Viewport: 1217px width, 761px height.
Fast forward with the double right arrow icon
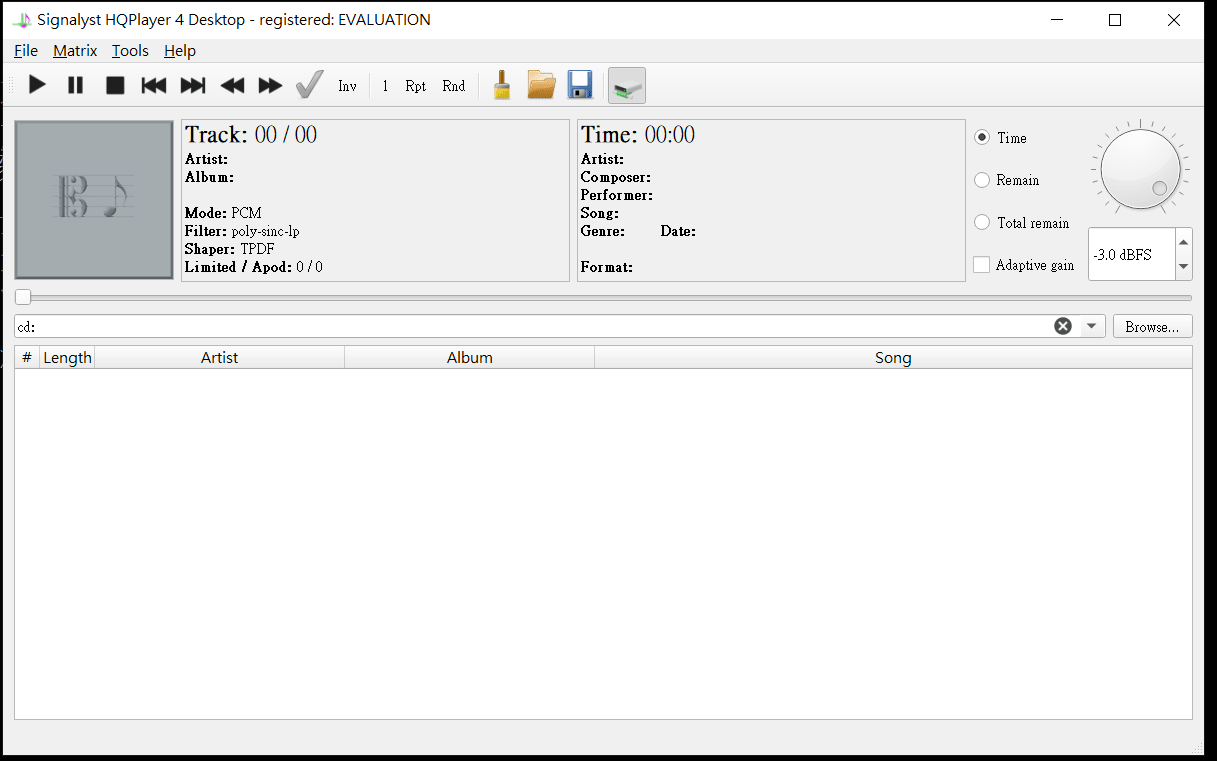click(271, 85)
